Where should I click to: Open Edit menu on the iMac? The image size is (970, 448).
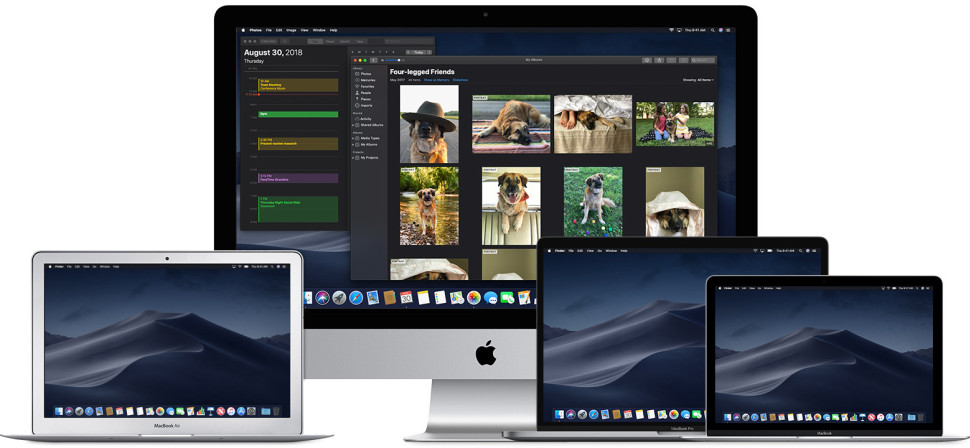(279, 30)
